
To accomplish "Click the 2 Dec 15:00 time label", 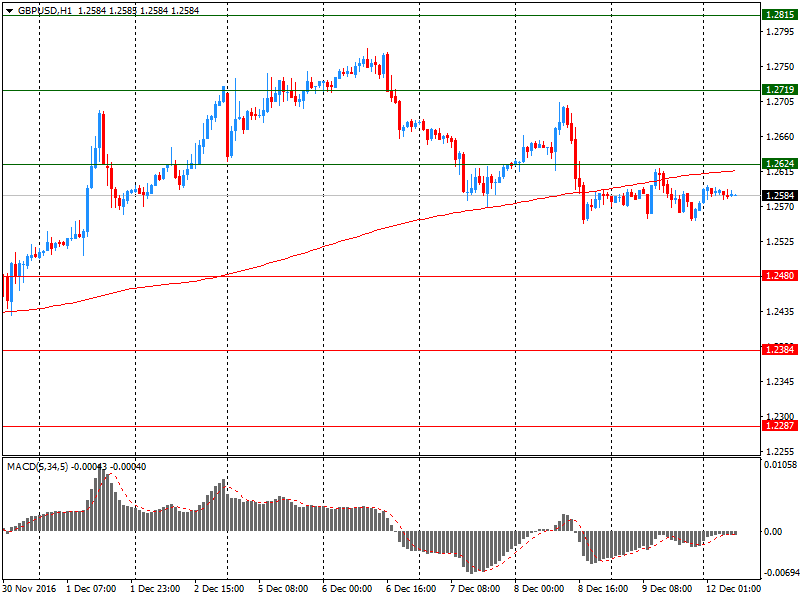I will point(219,589).
